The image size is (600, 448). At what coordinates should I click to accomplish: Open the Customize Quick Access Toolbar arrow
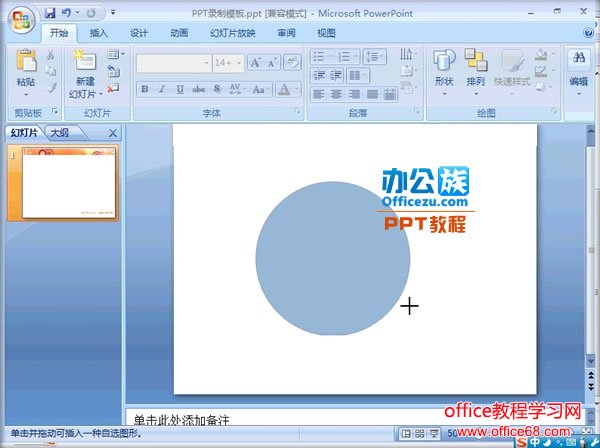[x=113, y=13]
